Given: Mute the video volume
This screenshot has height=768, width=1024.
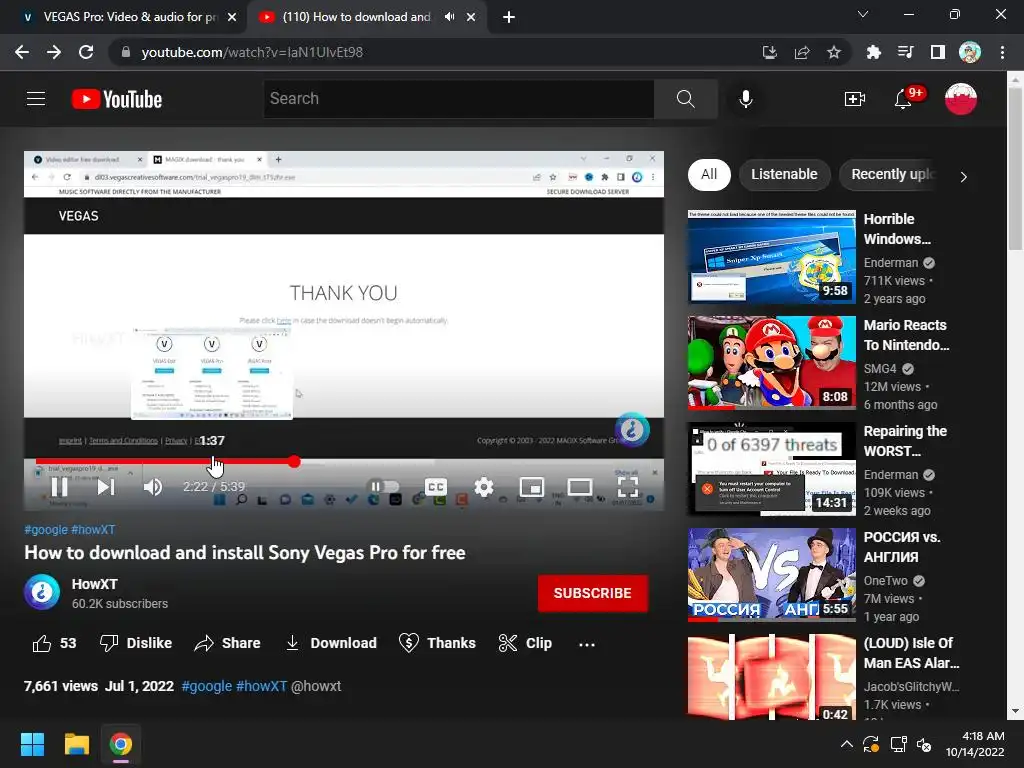Looking at the screenshot, I should click(x=153, y=487).
